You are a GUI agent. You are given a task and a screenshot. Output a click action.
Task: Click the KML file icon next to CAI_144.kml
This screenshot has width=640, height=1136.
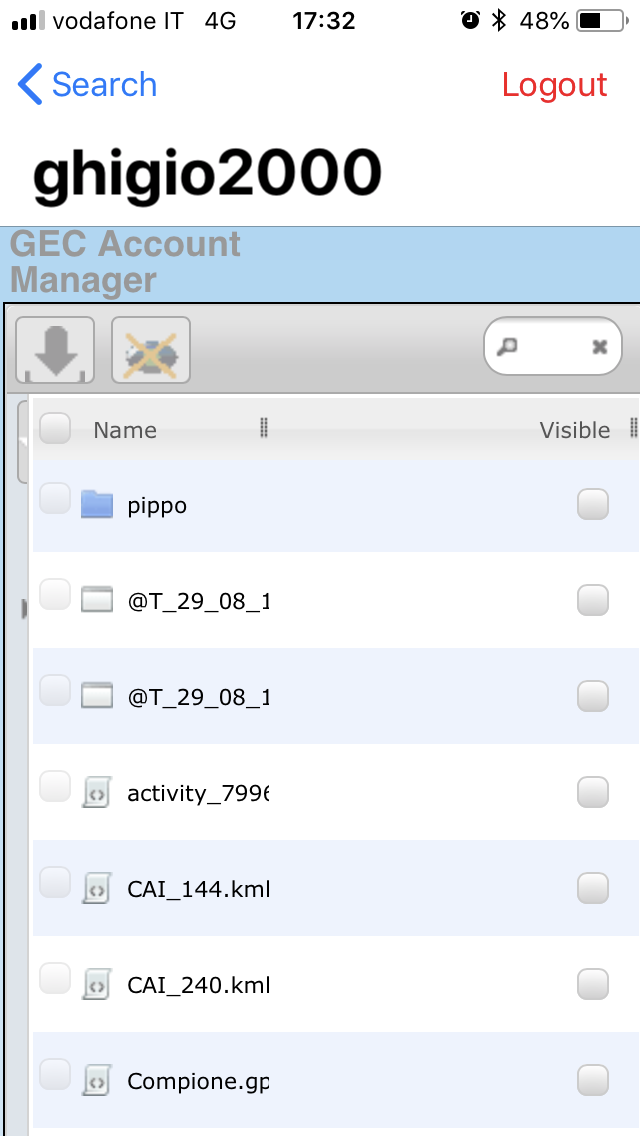(96, 888)
